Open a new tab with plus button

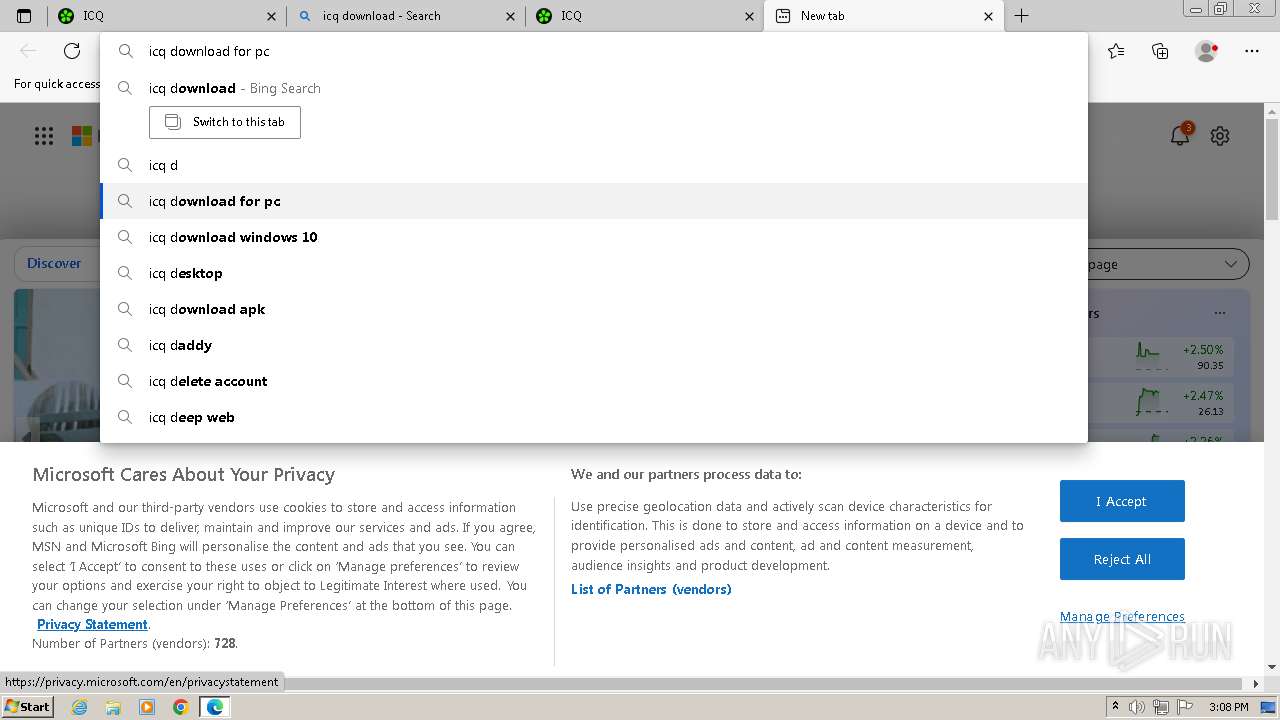point(1021,16)
